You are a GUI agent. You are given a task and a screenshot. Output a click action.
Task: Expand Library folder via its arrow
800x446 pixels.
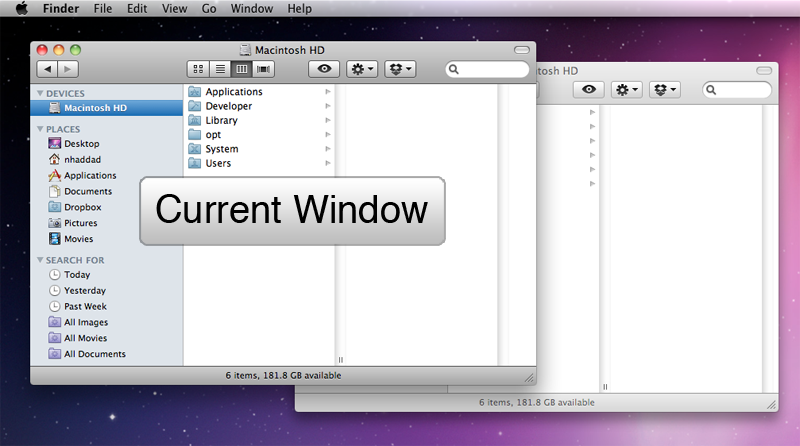coord(328,120)
